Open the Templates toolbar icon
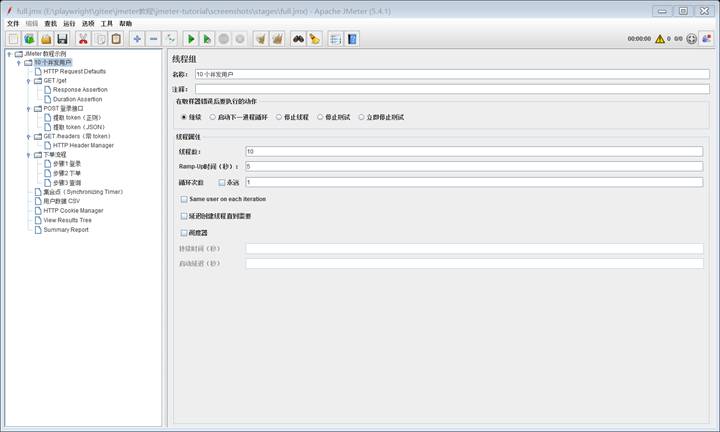Image resolution: width=720 pixels, height=432 pixels. [x=30, y=39]
